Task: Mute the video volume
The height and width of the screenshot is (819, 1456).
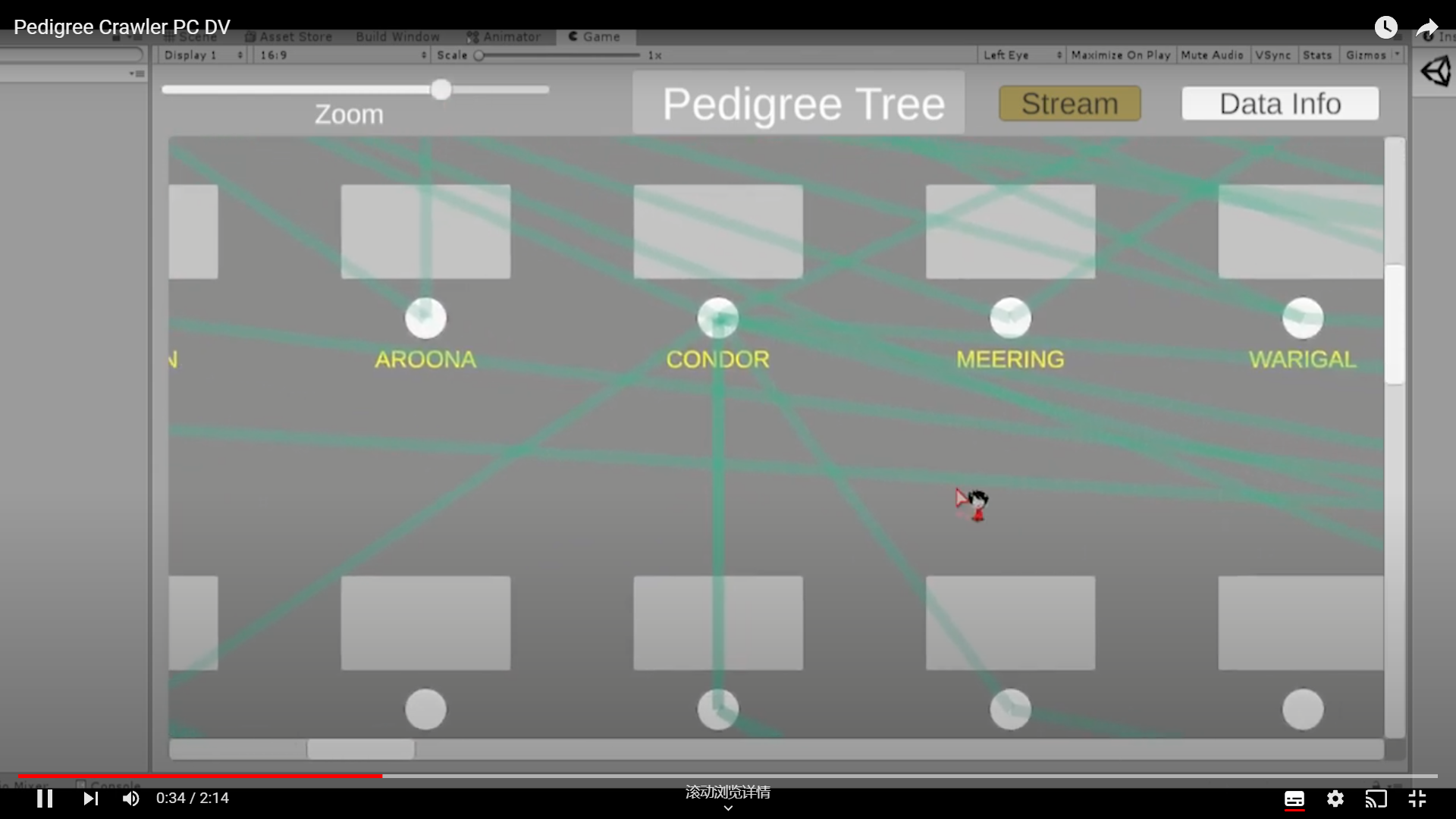Action: pyautogui.click(x=130, y=799)
